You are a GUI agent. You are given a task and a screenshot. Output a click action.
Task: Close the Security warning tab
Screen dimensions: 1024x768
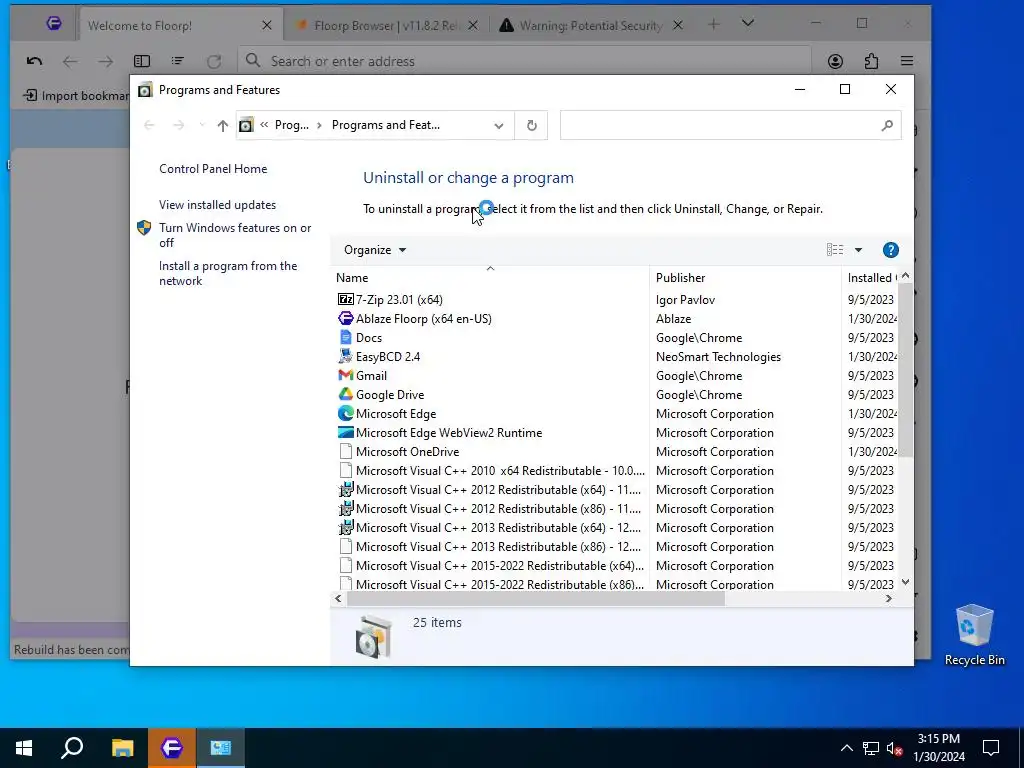coord(678,25)
